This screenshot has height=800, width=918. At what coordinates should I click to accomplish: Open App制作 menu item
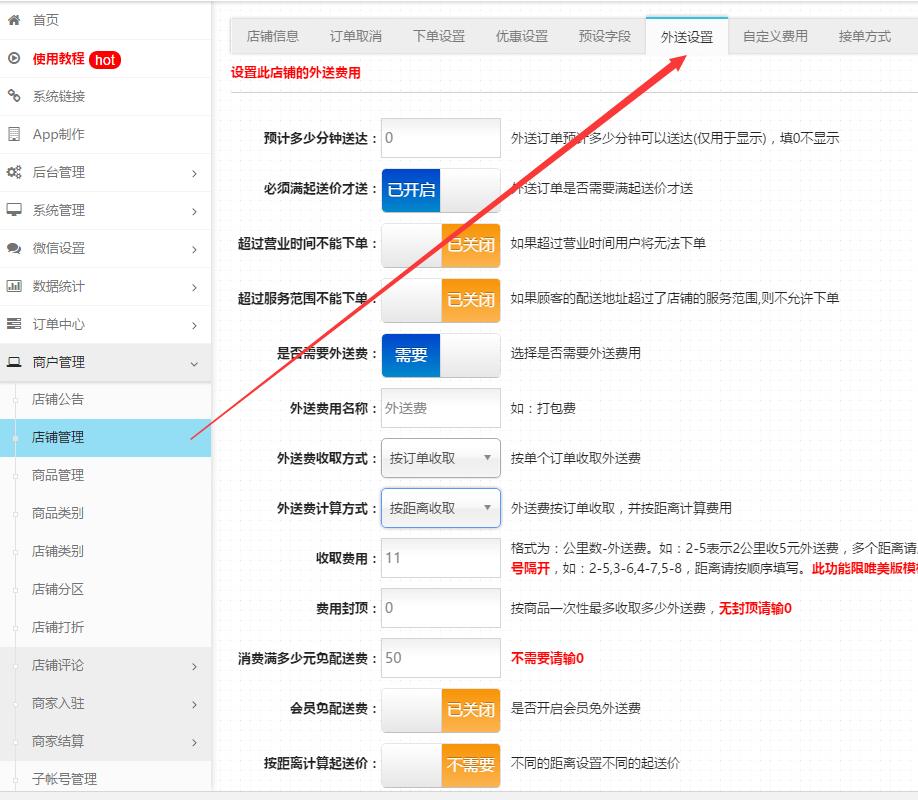click(x=105, y=134)
